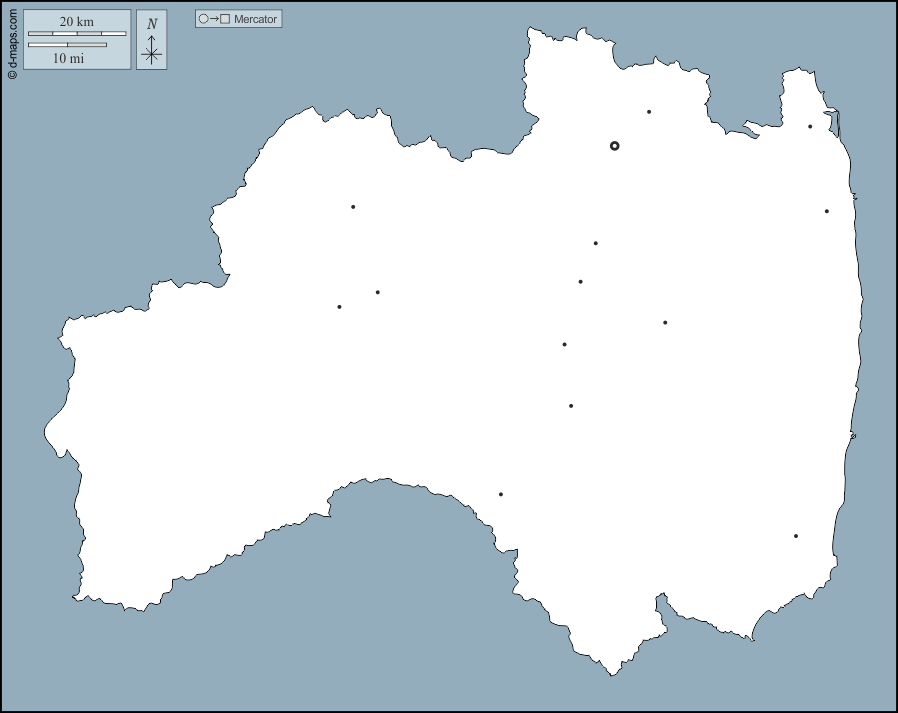Screen dimensions: 898x713
Task: Click the circle-to-square projection icon
Action: click(215, 19)
